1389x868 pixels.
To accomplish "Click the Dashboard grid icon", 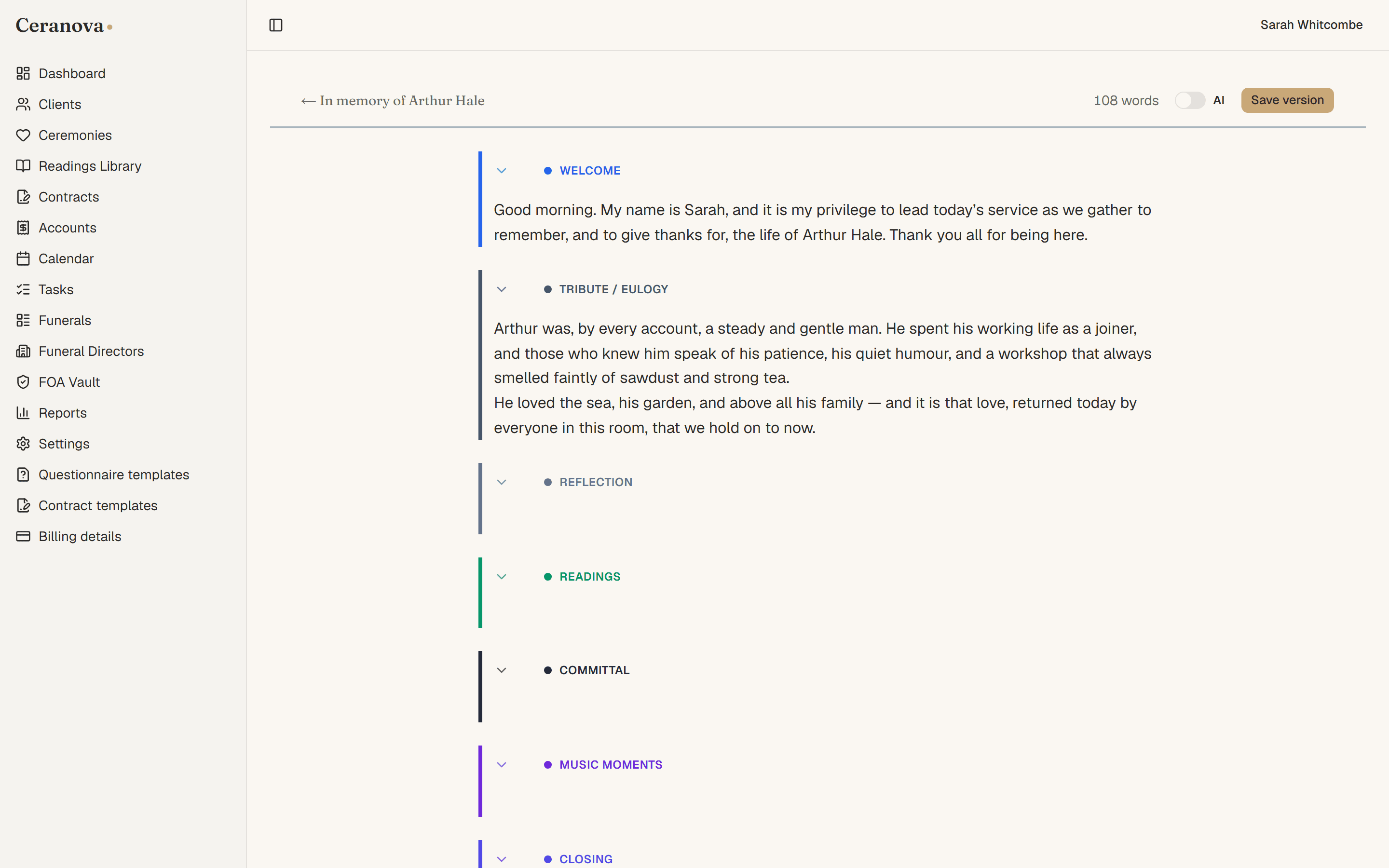I will pos(23,73).
